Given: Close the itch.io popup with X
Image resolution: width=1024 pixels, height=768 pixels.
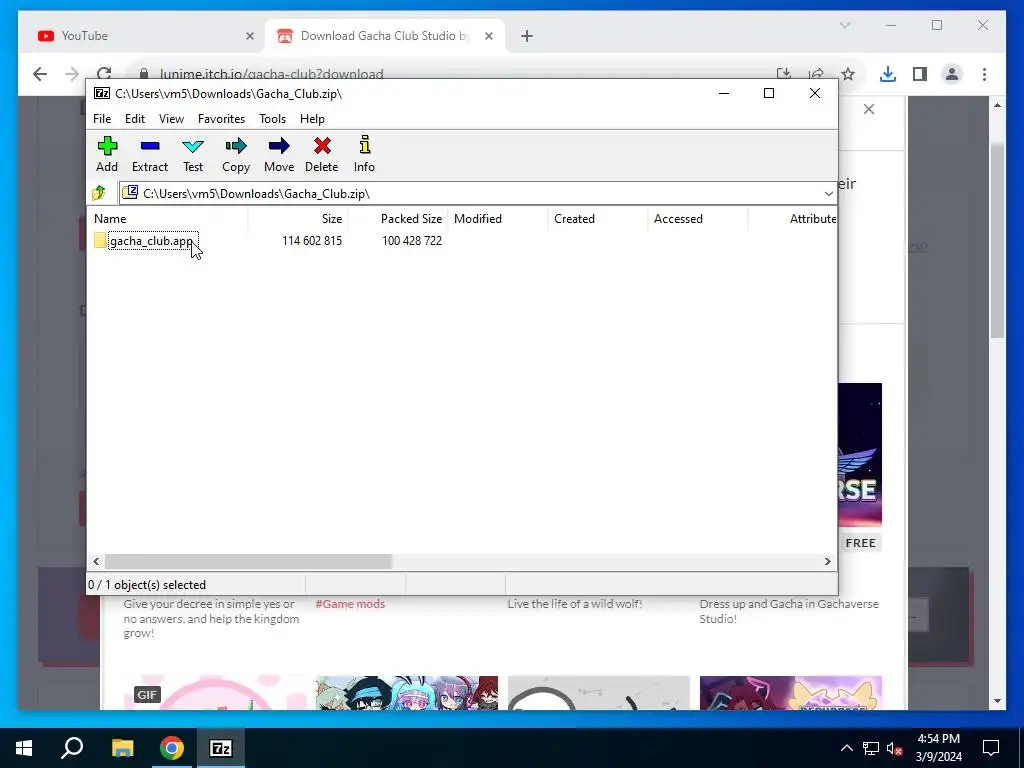Looking at the screenshot, I should 869,109.
